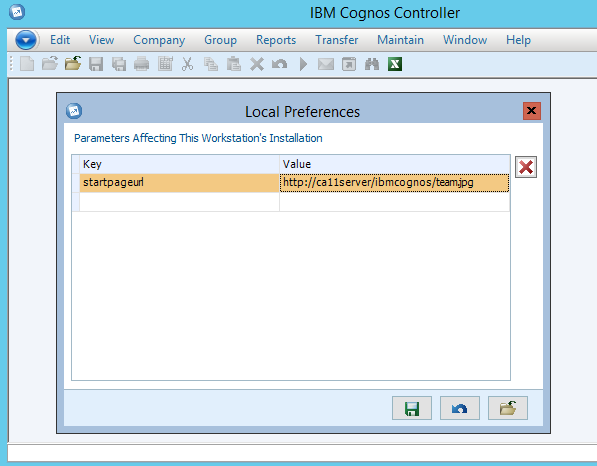The height and width of the screenshot is (466, 597).
Task: Click the export window toolbar icon
Action: click(349, 64)
